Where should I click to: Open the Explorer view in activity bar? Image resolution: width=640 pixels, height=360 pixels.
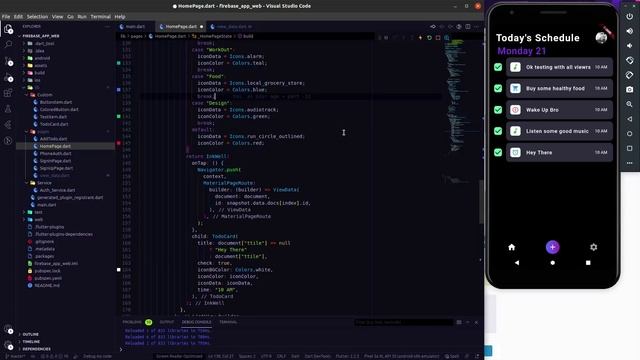8,29
